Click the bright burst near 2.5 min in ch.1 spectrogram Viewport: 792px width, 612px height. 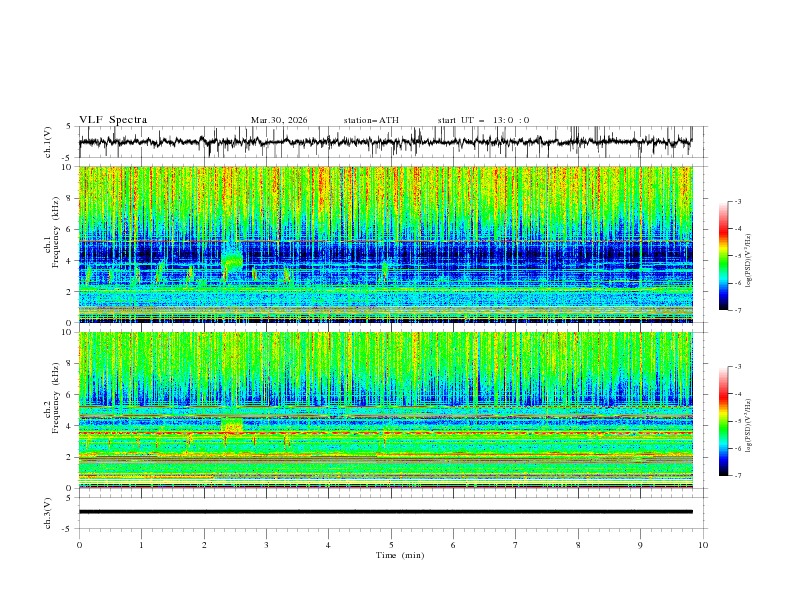232,261
